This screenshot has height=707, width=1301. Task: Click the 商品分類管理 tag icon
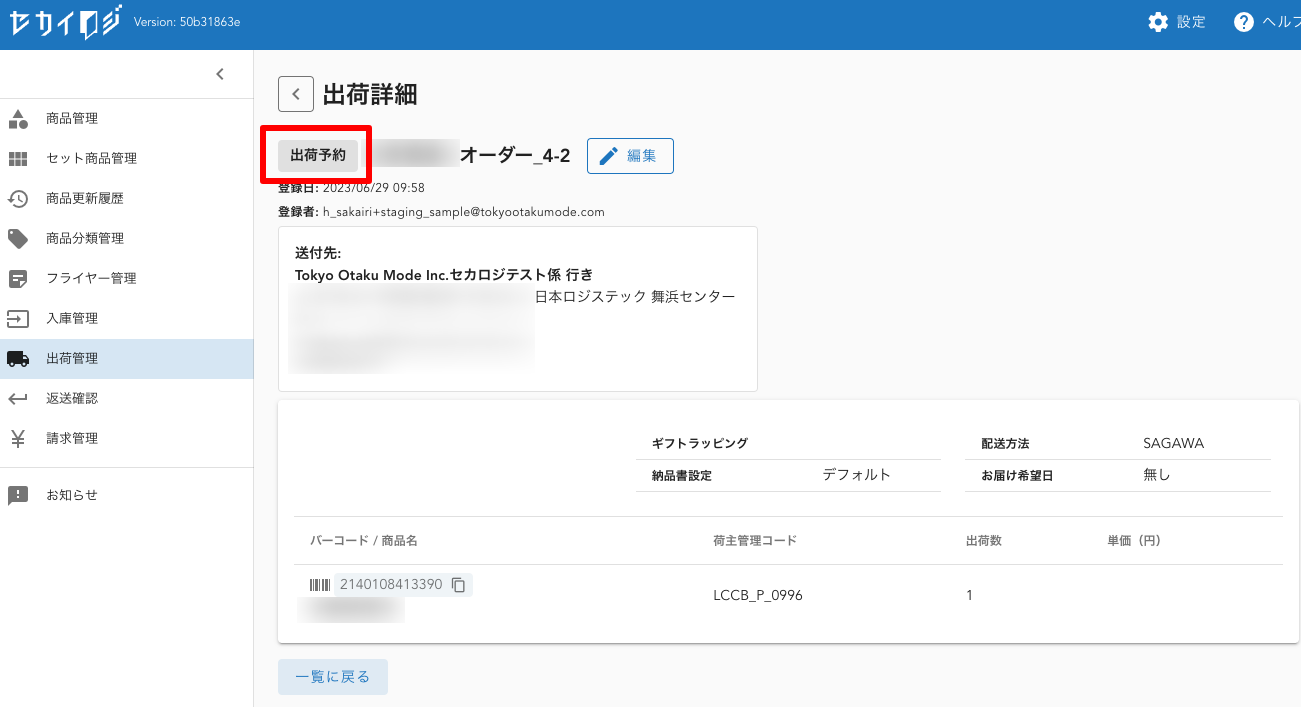18,239
